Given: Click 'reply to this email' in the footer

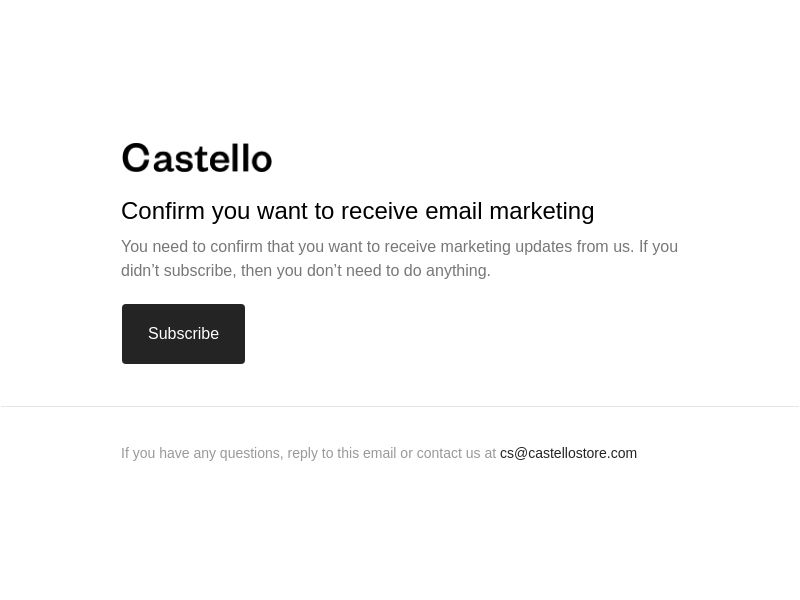Looking at the screenshot, I should [342, 453].
